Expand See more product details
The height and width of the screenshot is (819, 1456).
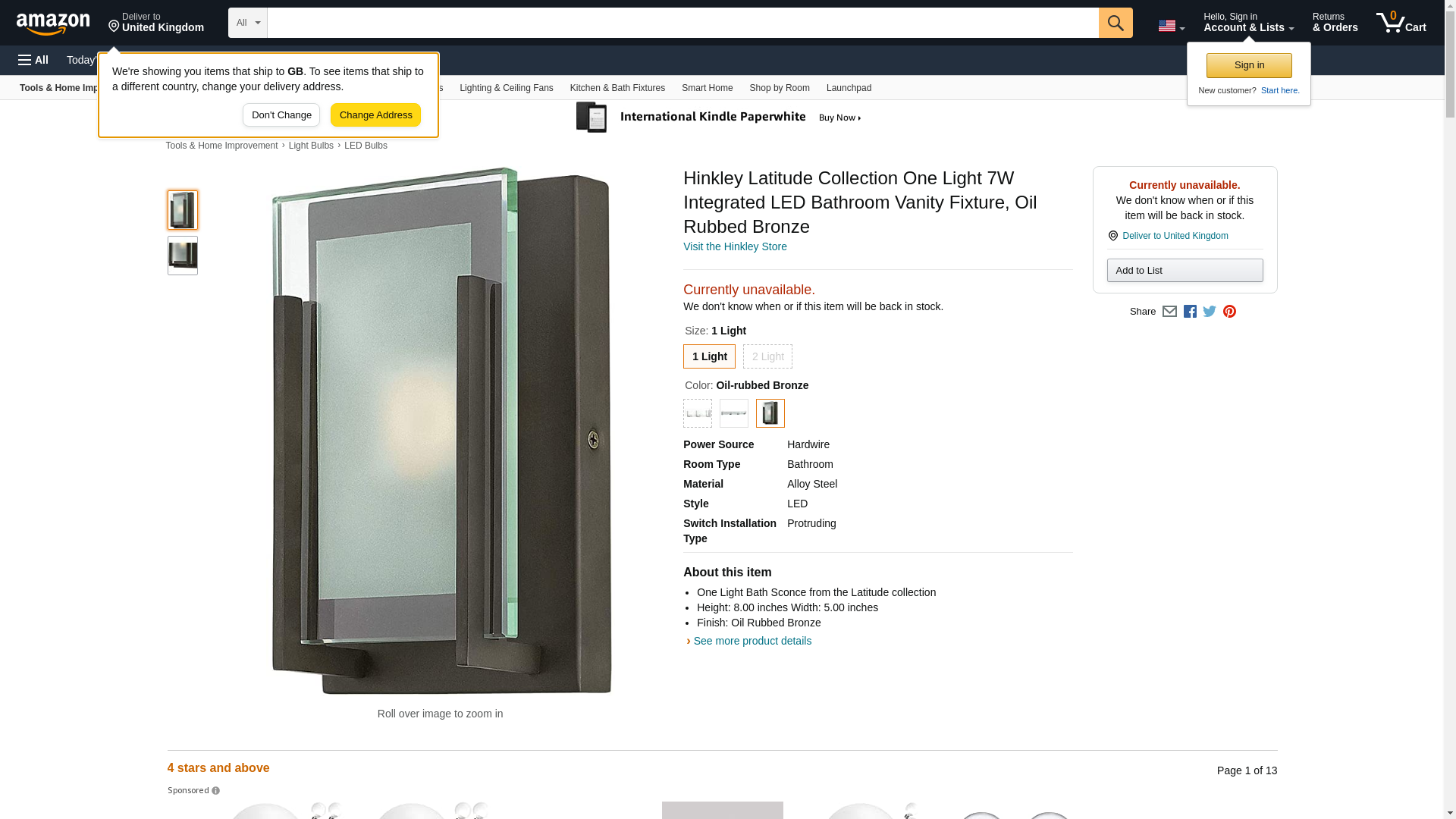click(752, 641)
